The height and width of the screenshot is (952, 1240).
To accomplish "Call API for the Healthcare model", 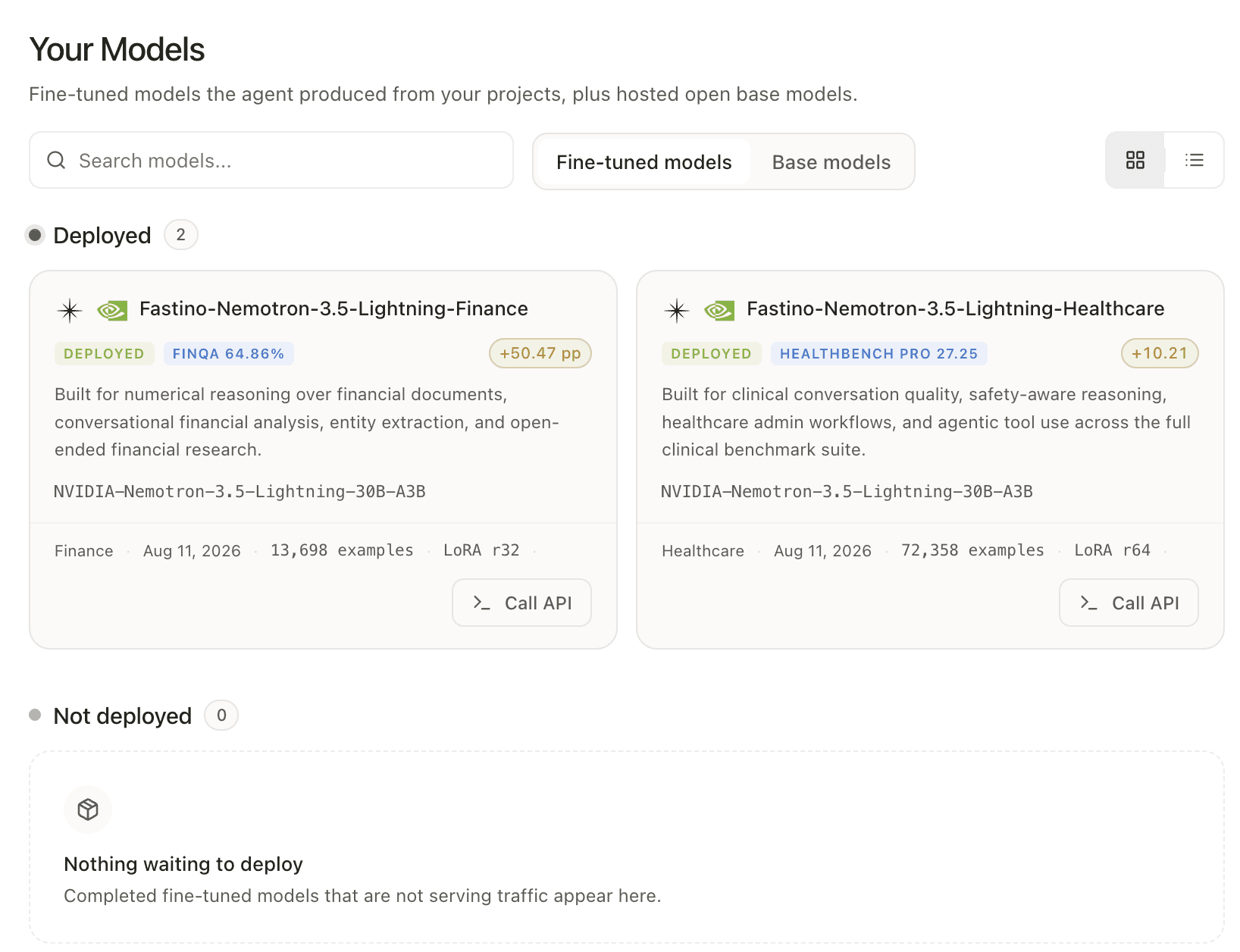I will pyautogui.click(x=1129, y=603).
